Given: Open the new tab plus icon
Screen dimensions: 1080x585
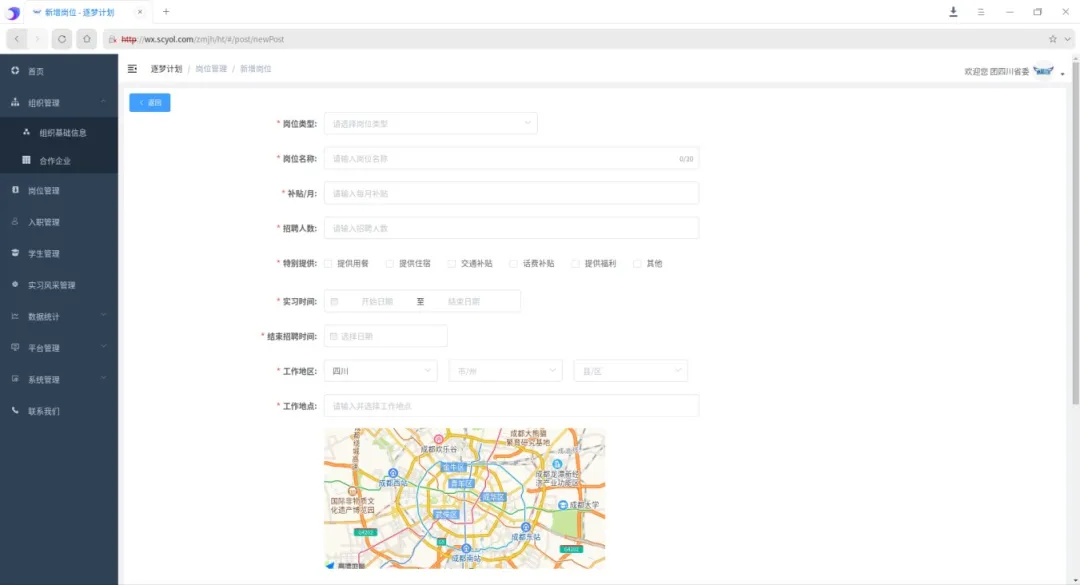Looking at the screenshot, I should point(166,12).
